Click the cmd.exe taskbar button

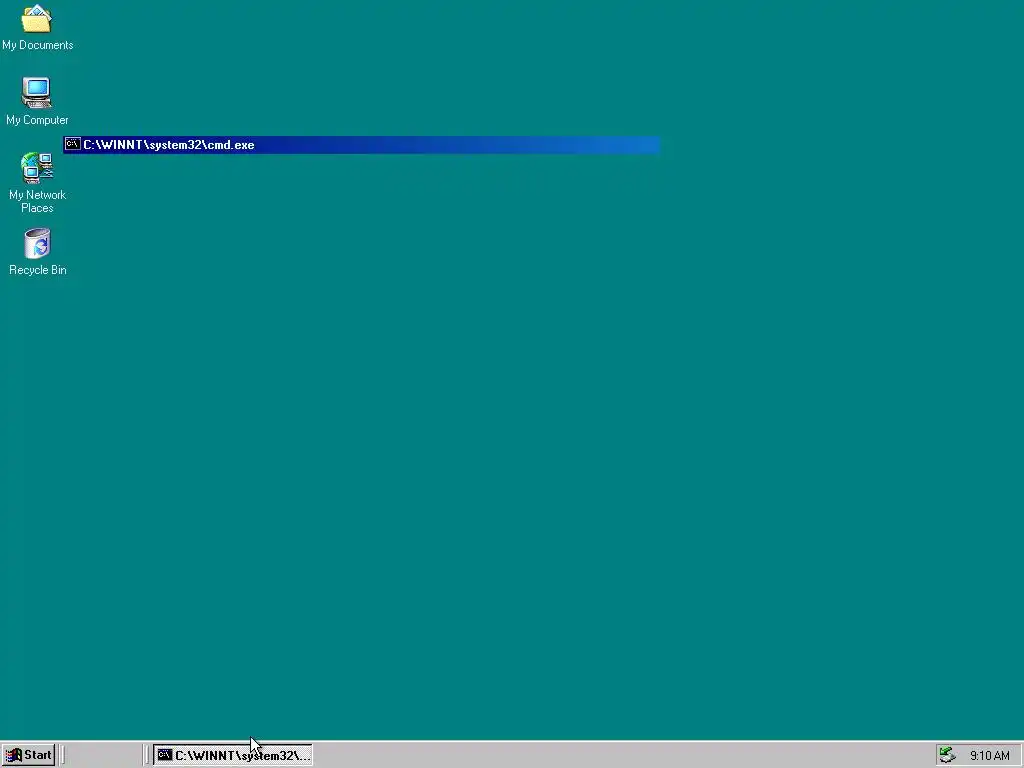tap(233, 755)
